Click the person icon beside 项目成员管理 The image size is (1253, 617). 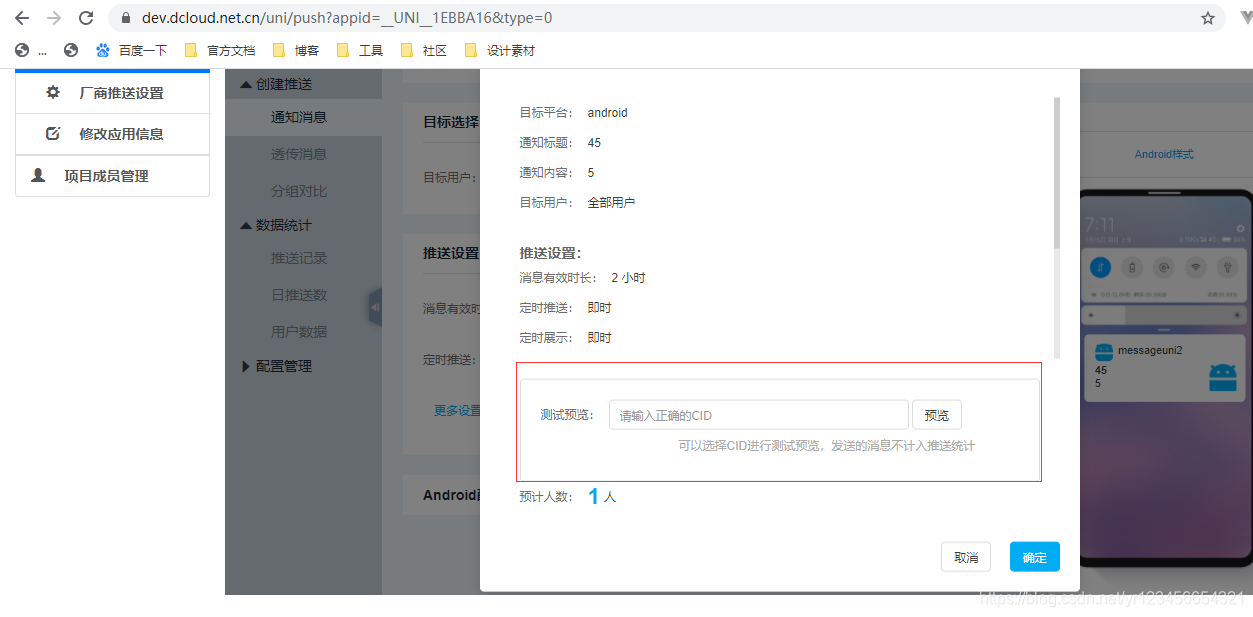38,175
